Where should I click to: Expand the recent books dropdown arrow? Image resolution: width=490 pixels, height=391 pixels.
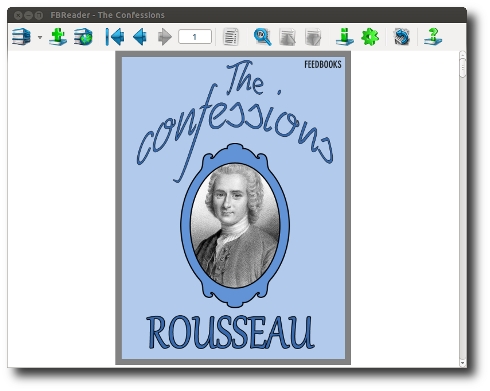coord(40,37)
